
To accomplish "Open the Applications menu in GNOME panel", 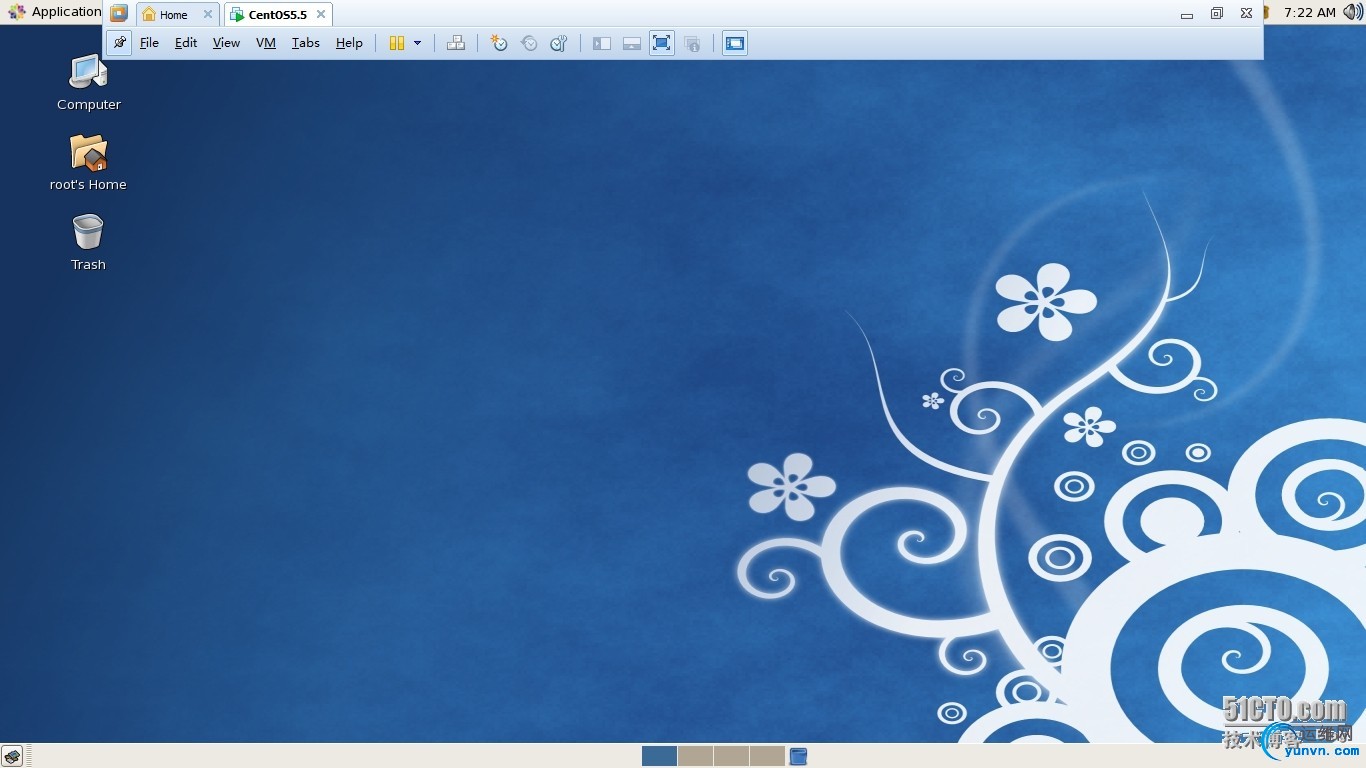I will pos(54,12).
